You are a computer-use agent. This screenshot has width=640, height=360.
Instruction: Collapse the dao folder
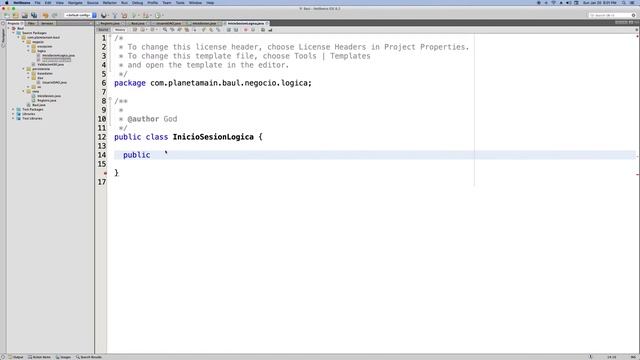click(x=29, y=78)
